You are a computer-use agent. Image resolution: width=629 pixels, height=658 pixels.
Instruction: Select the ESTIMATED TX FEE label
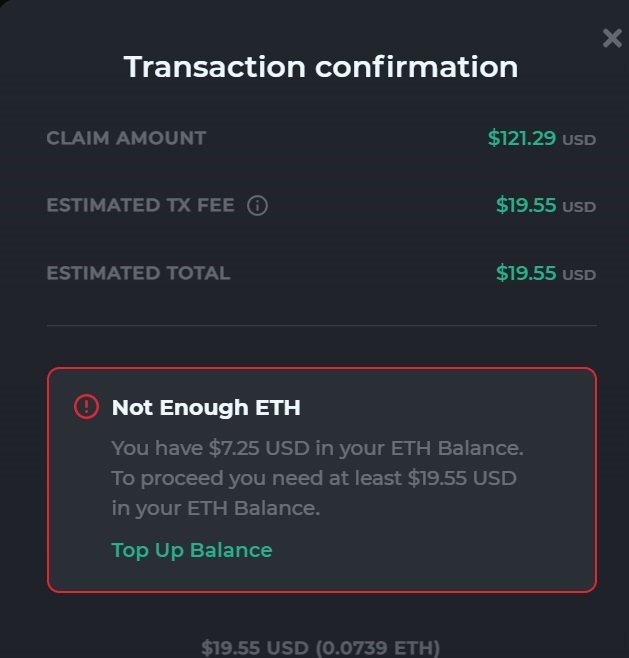pos(140,205)
